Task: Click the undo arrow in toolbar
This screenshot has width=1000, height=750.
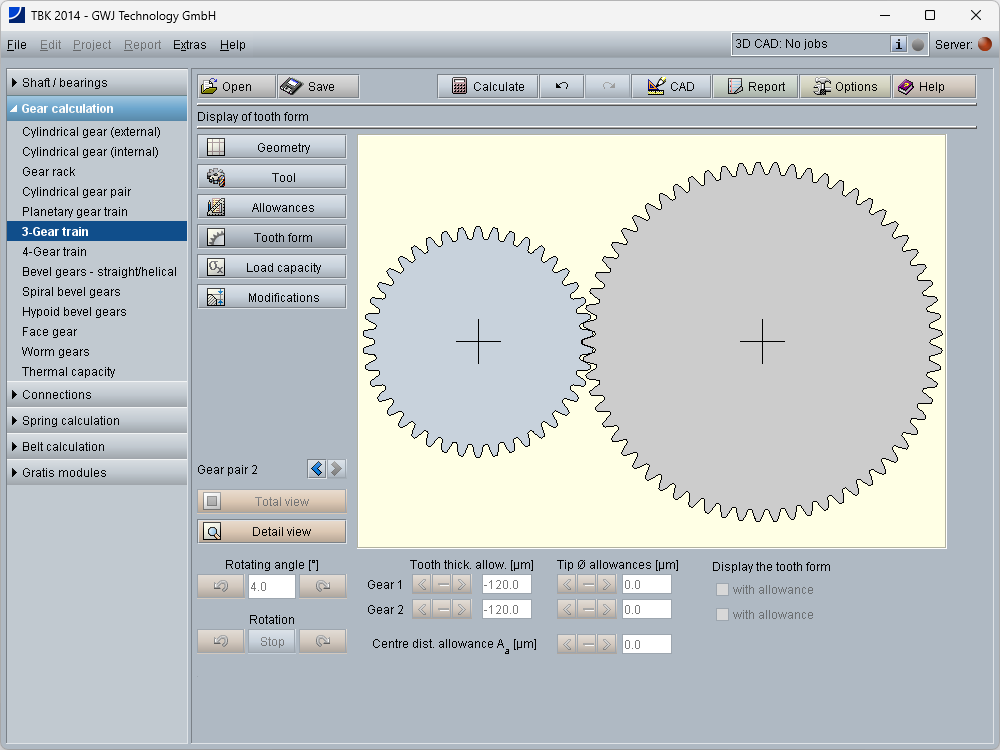Action: [562, 87]
